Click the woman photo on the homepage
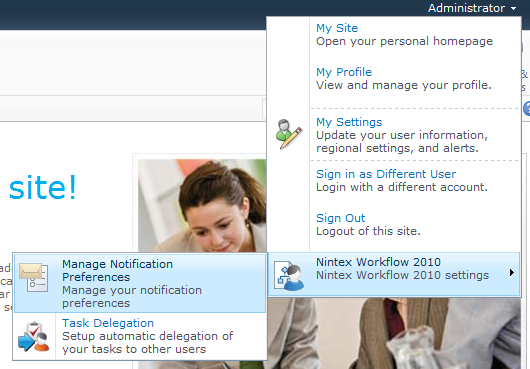The image size is (530, 369). [x=202, y=205]
